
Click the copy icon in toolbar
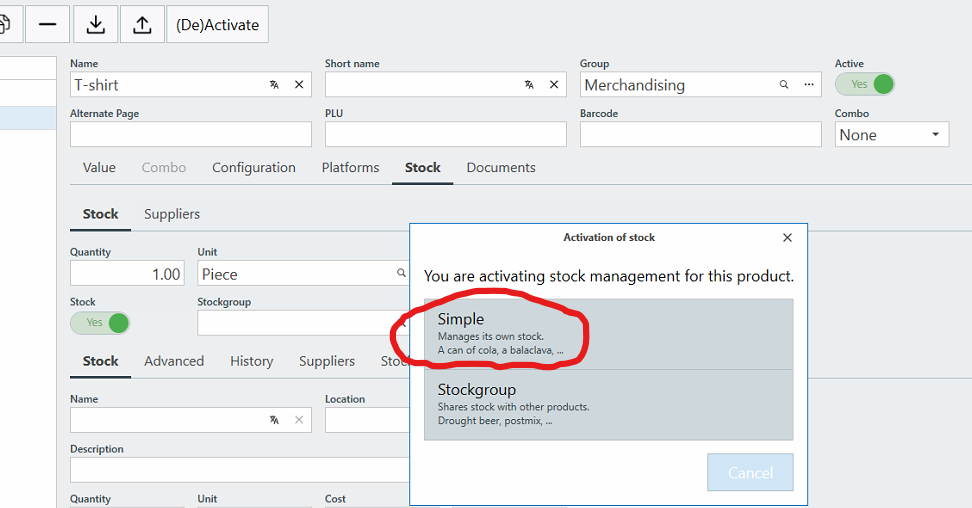[5, 25]
